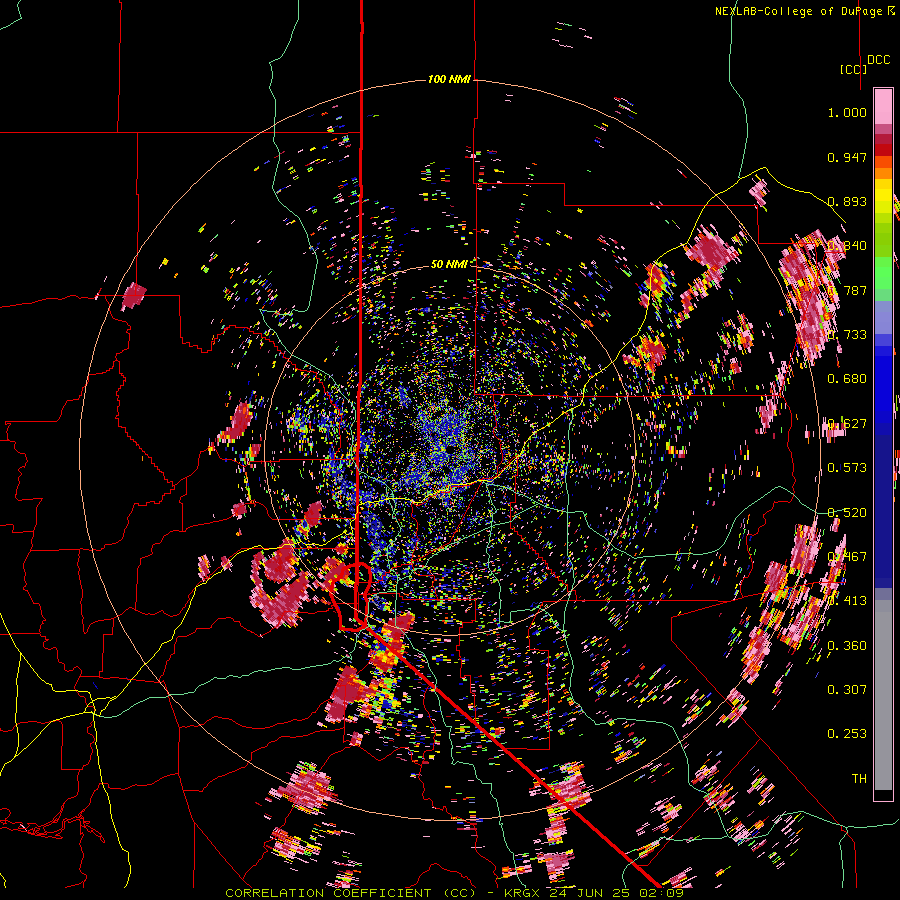This screenshot has height=900, width=900.
Task: Click the pink segment of the color bar
Action: point(883,106)
